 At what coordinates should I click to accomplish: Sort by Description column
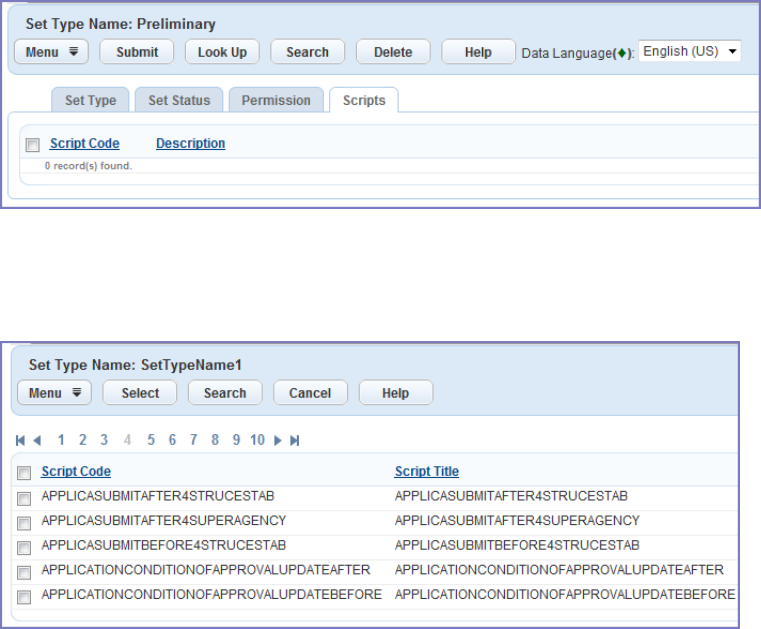(190, 143)
